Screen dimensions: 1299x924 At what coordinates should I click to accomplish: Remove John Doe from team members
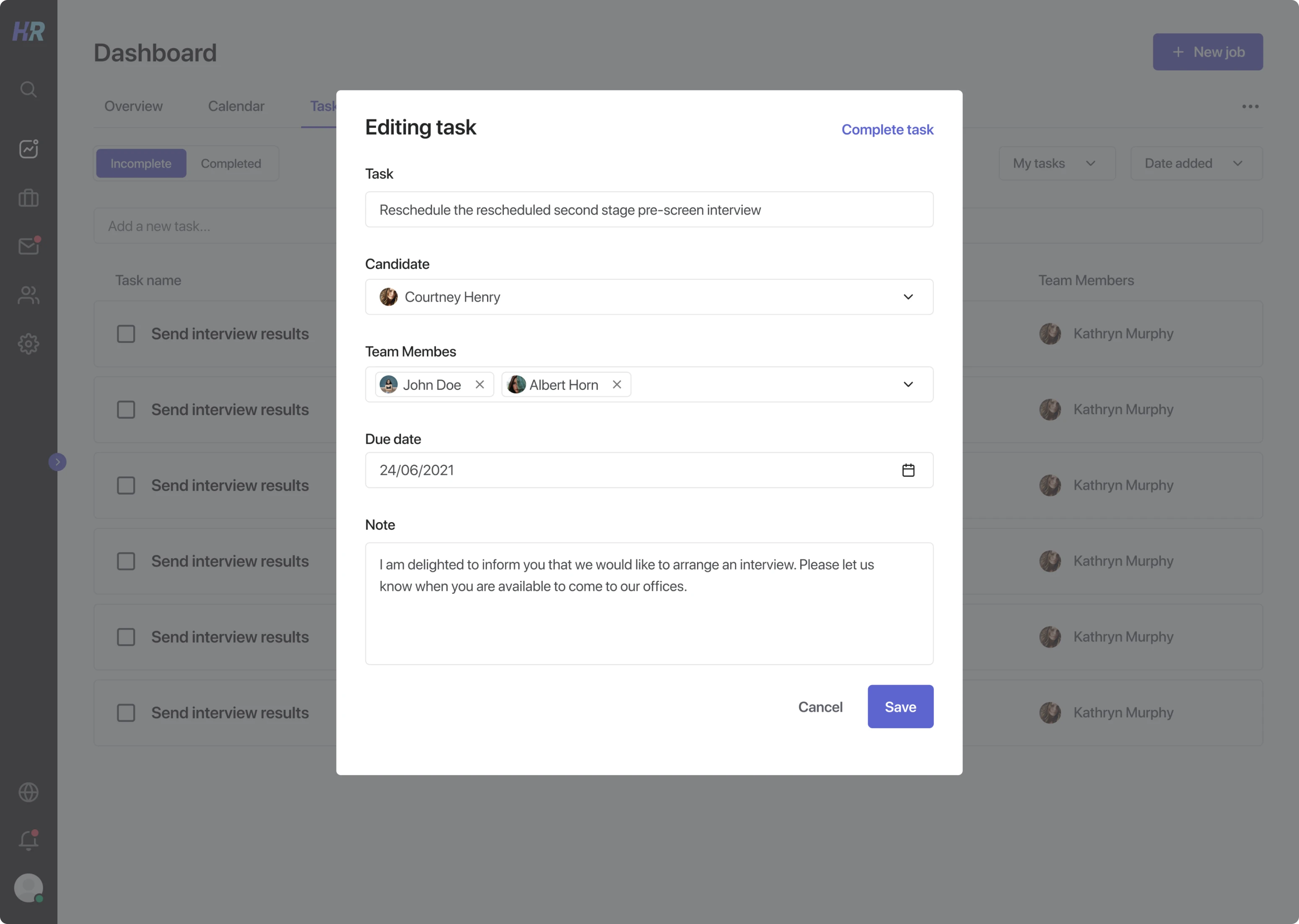click(480, 385)
